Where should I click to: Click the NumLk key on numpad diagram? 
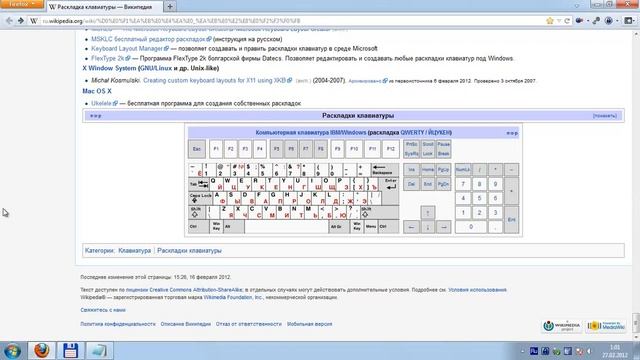463,170
